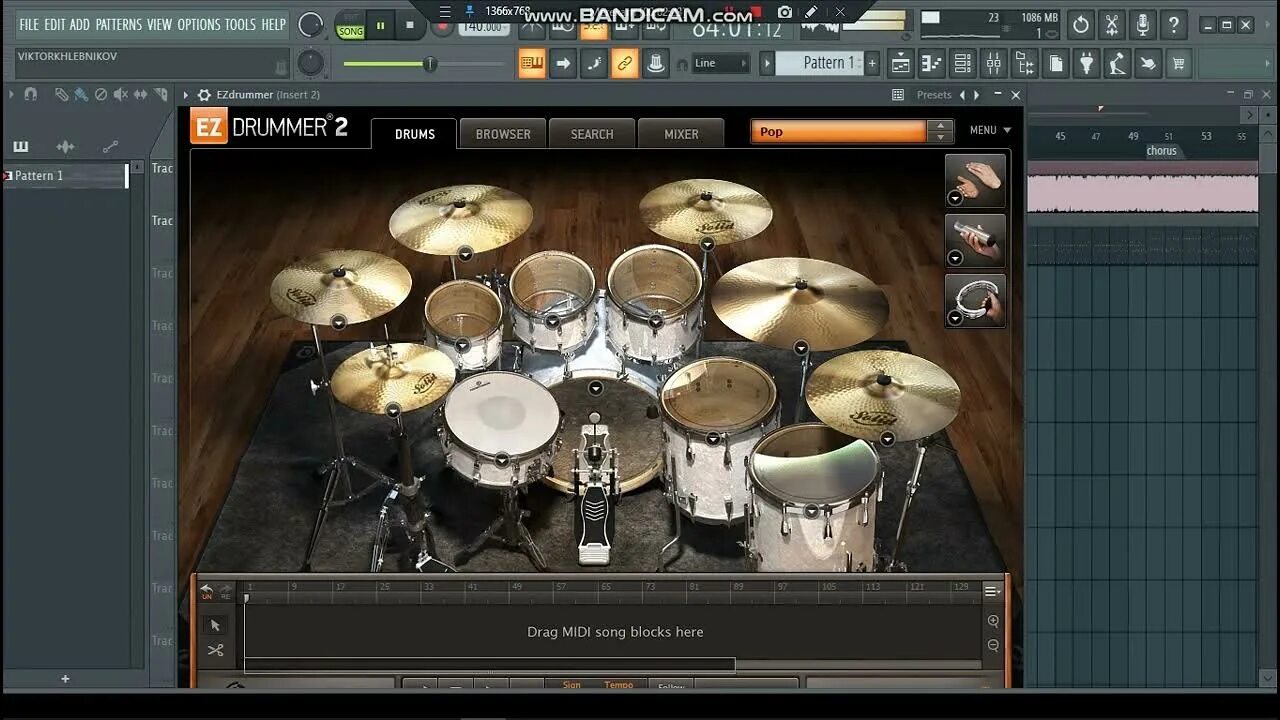Click the main volume slider in the toolbar

tap(428, 63)
